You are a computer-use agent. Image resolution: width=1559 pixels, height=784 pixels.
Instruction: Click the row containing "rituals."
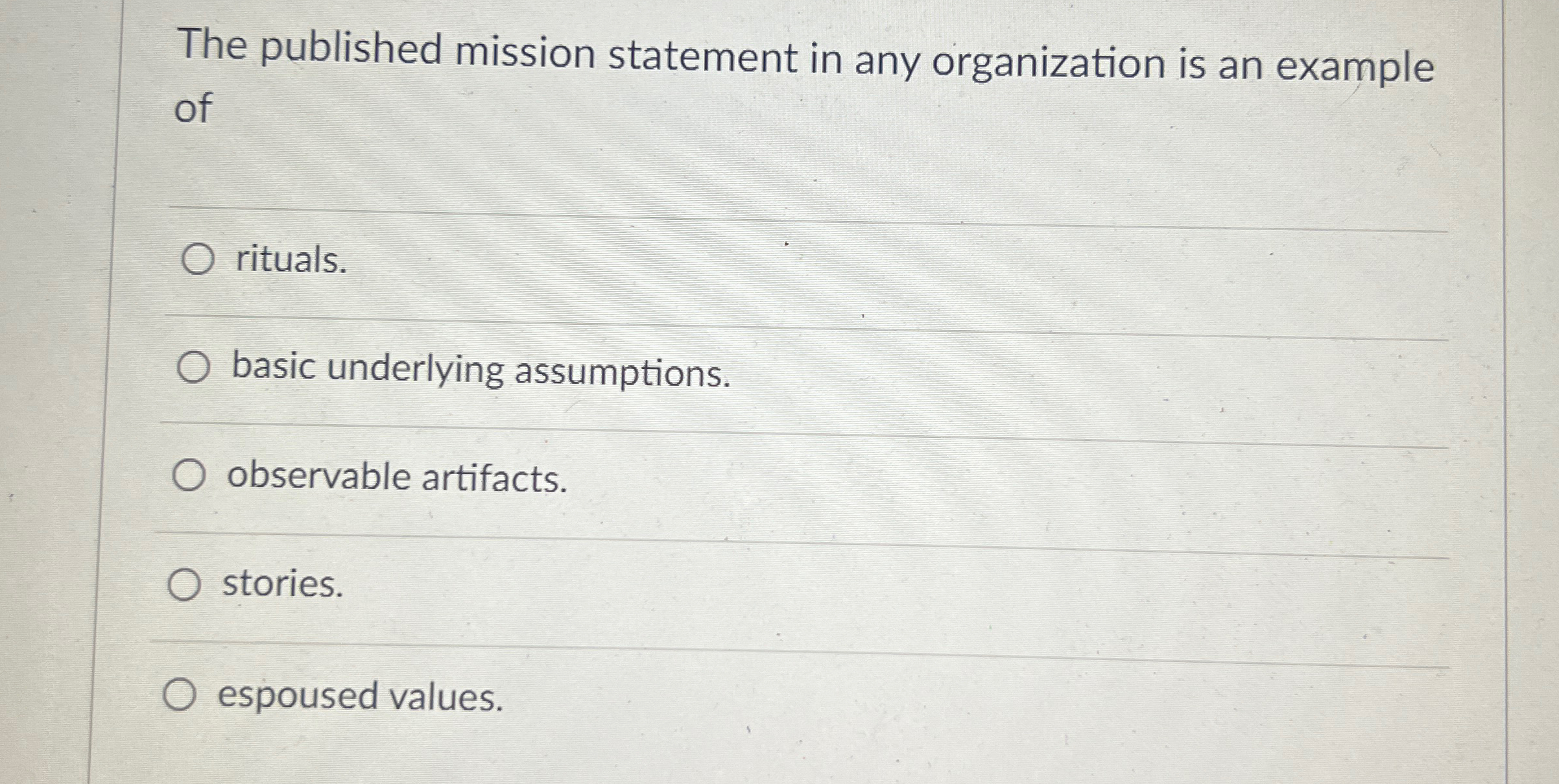tap(778, 262)
